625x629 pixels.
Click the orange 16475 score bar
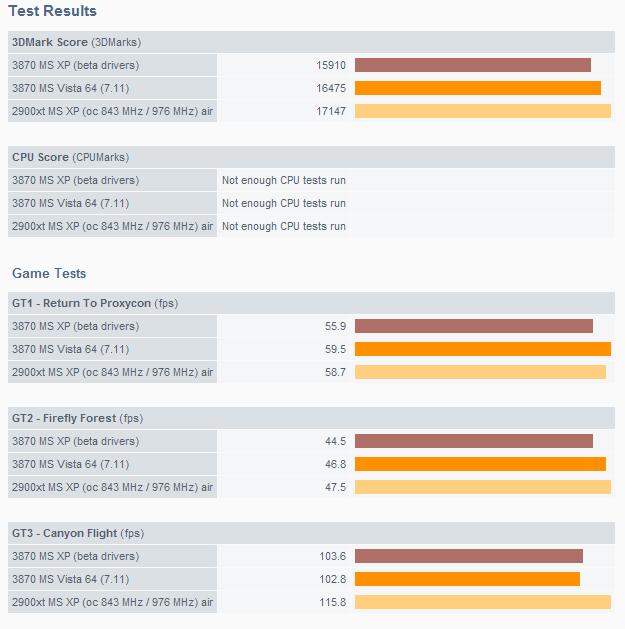477,88
